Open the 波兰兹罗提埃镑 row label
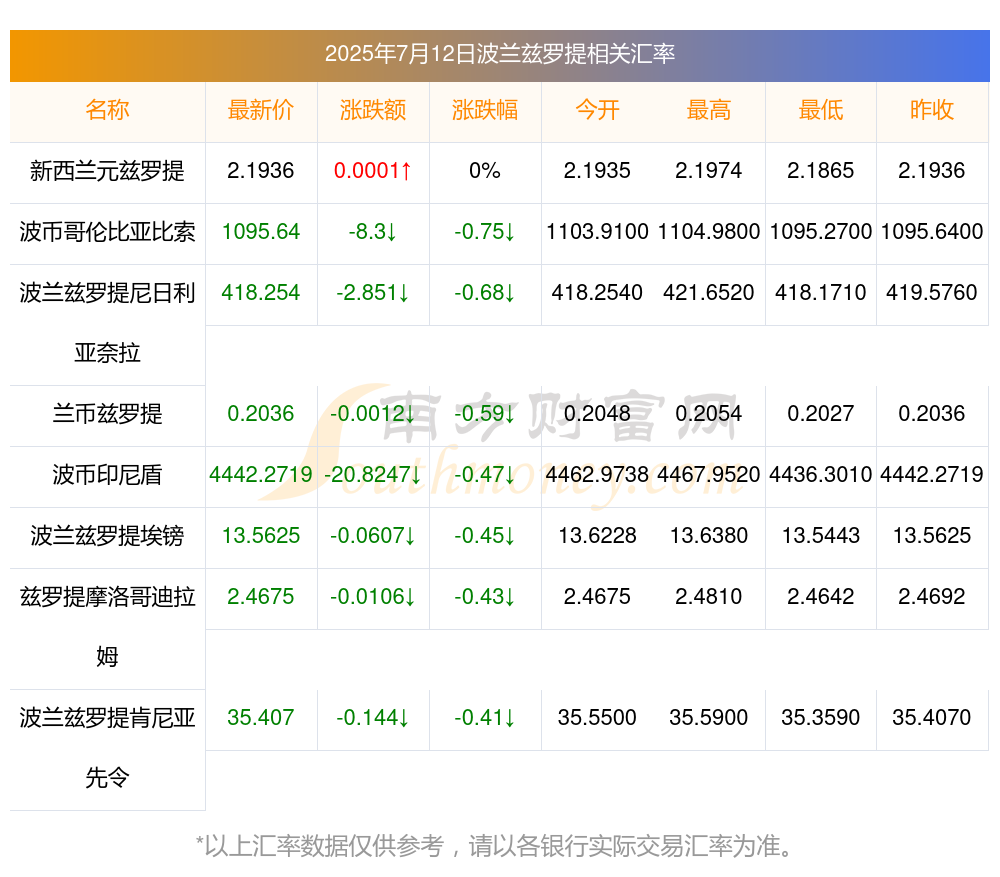The height and width of the screenshot is (877, 1000). [107, 536]
